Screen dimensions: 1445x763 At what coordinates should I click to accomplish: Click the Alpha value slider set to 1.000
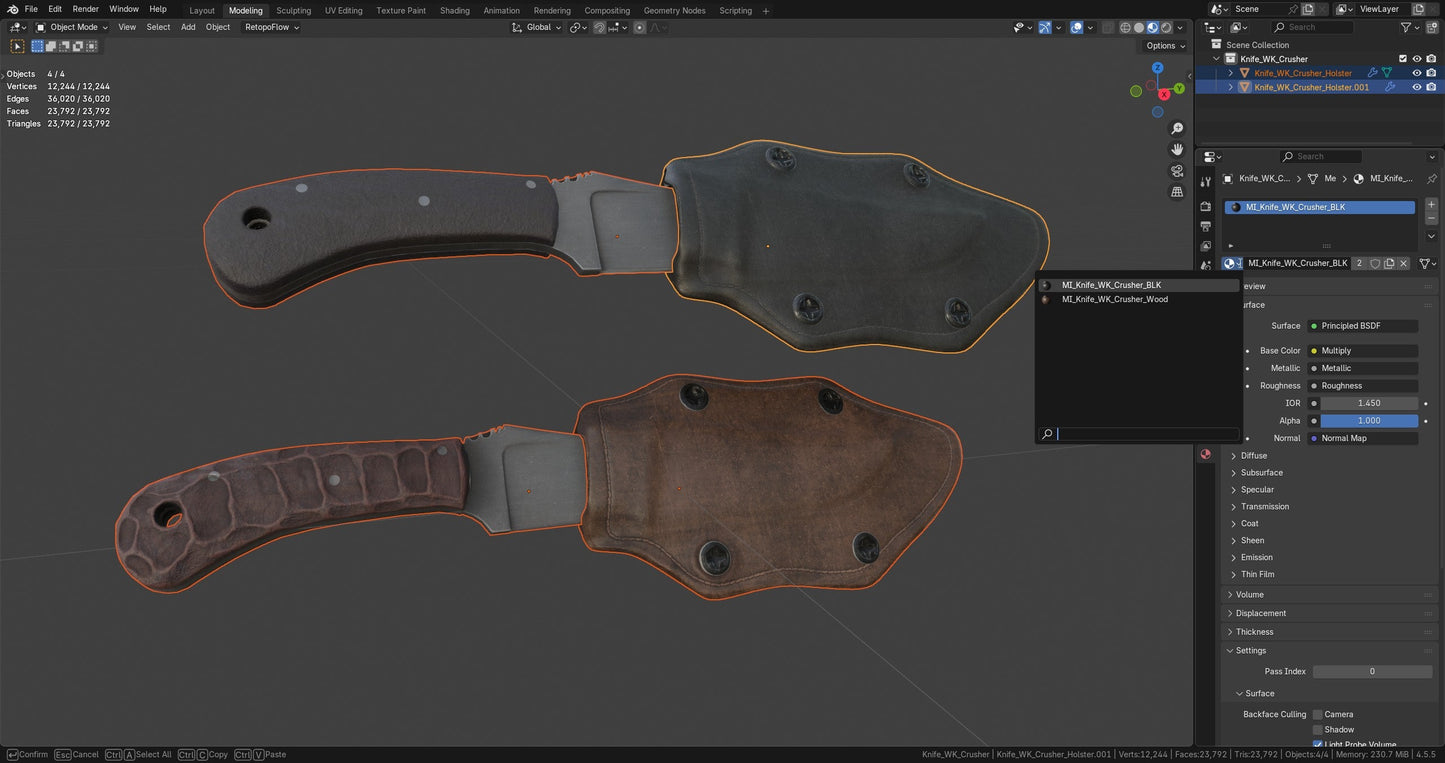1367,420
